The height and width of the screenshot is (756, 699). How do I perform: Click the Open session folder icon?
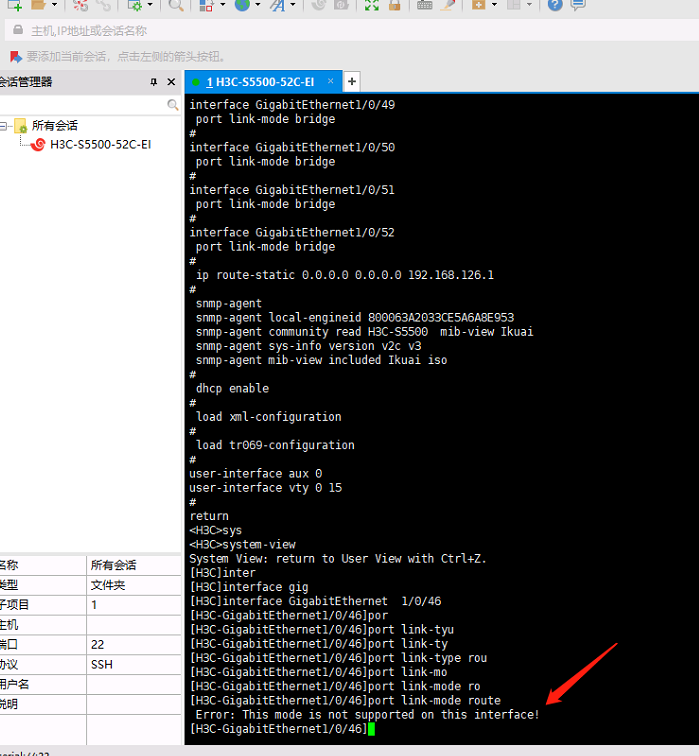click(38, 5)
